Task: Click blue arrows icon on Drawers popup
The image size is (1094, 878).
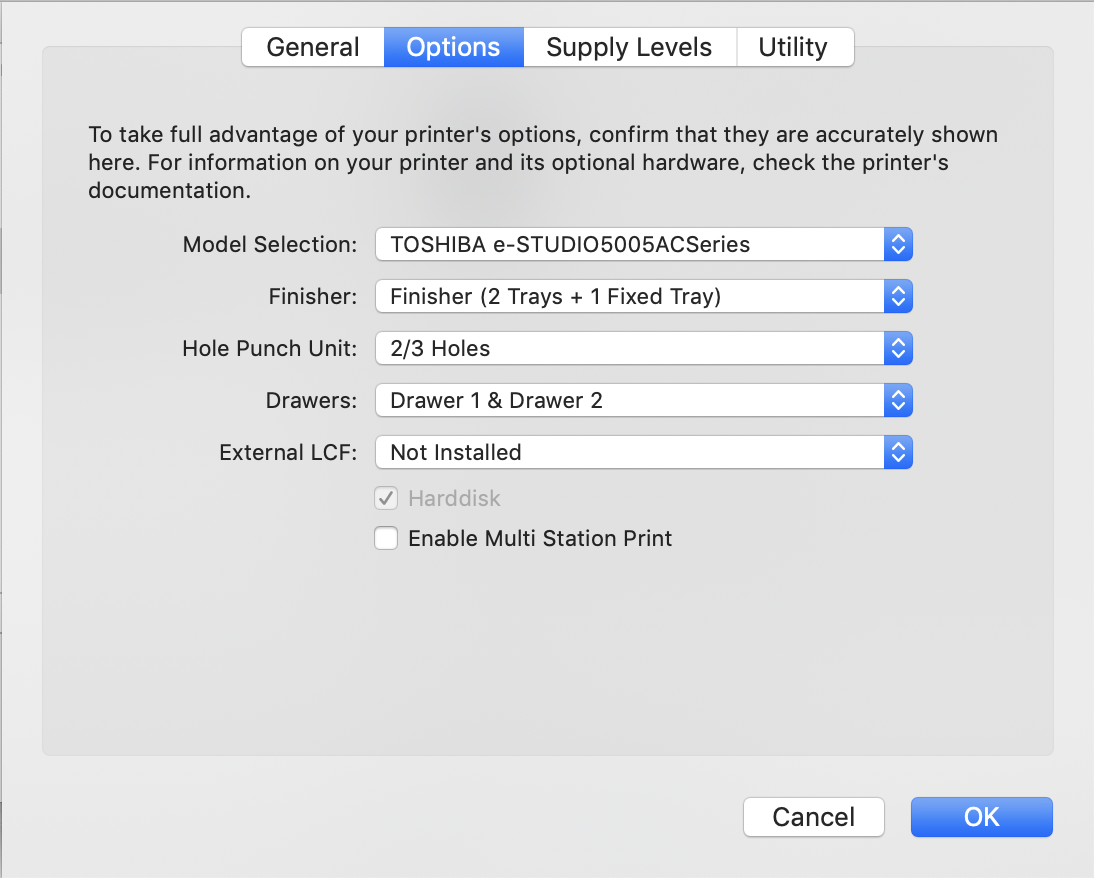Action: pos(898,400)
